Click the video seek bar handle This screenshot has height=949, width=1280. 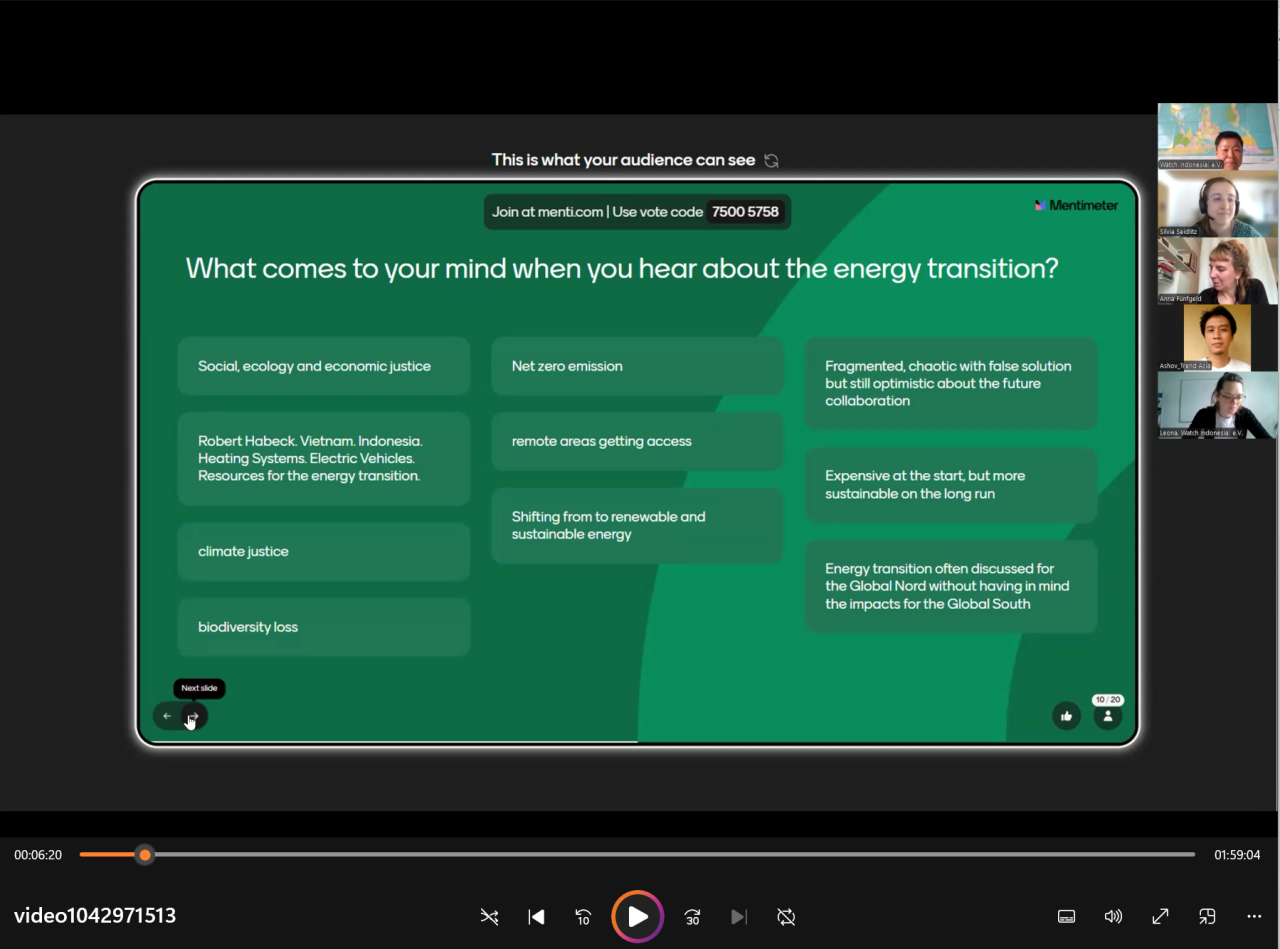click(x=145, y=855)
